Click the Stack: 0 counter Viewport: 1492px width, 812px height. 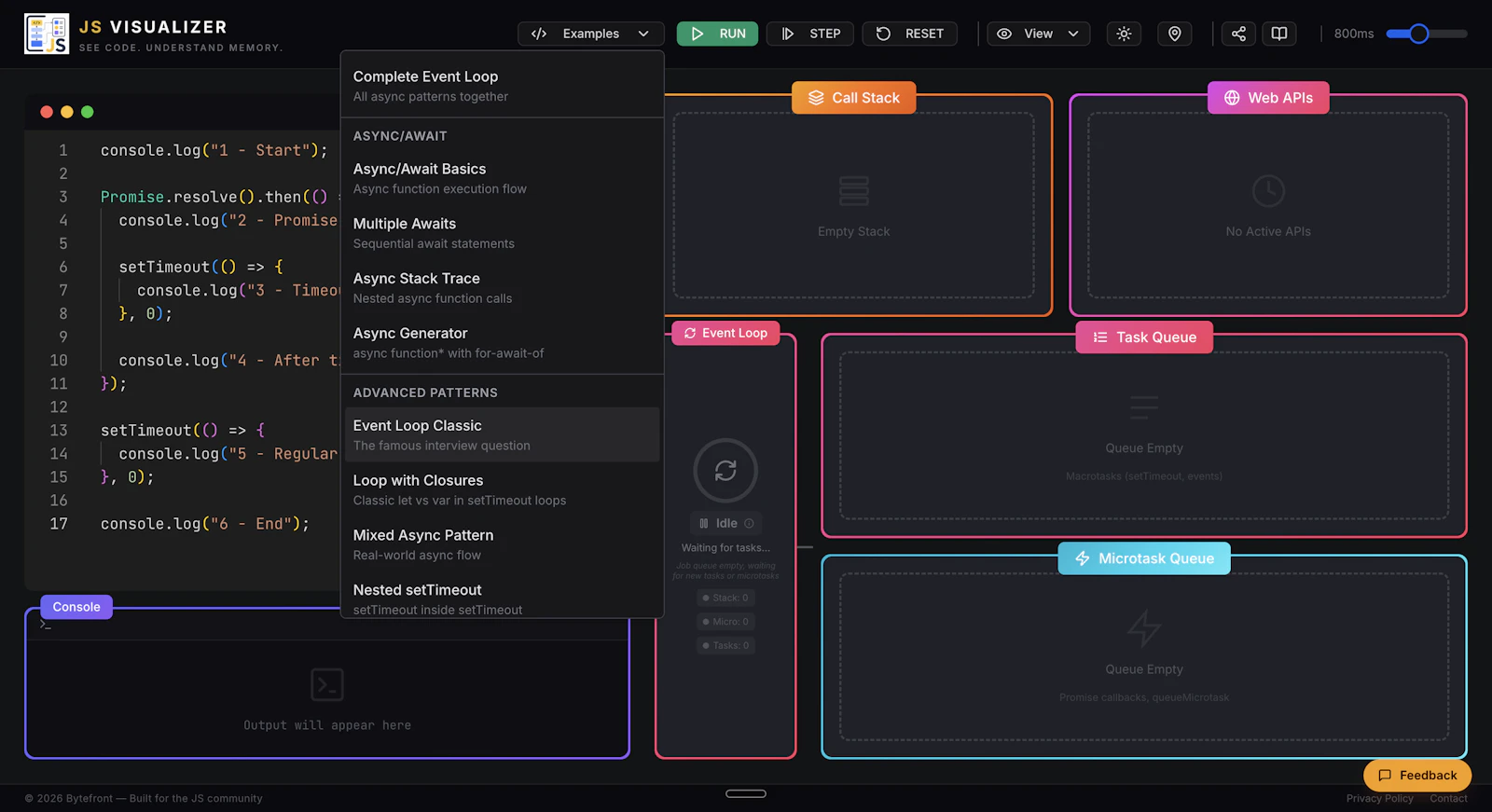pos(725,598)
